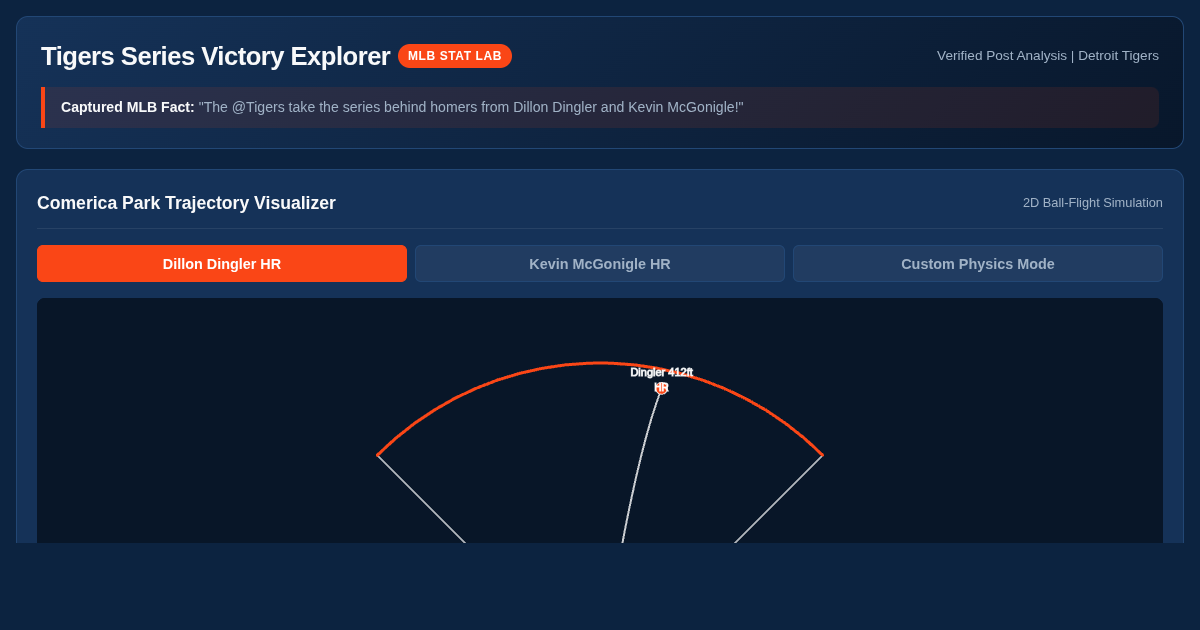The width and height of the screenshot is (1200, 630).
Task: Click Comerica Park Trajectory Visualizer heading
Action: [186, 203]
